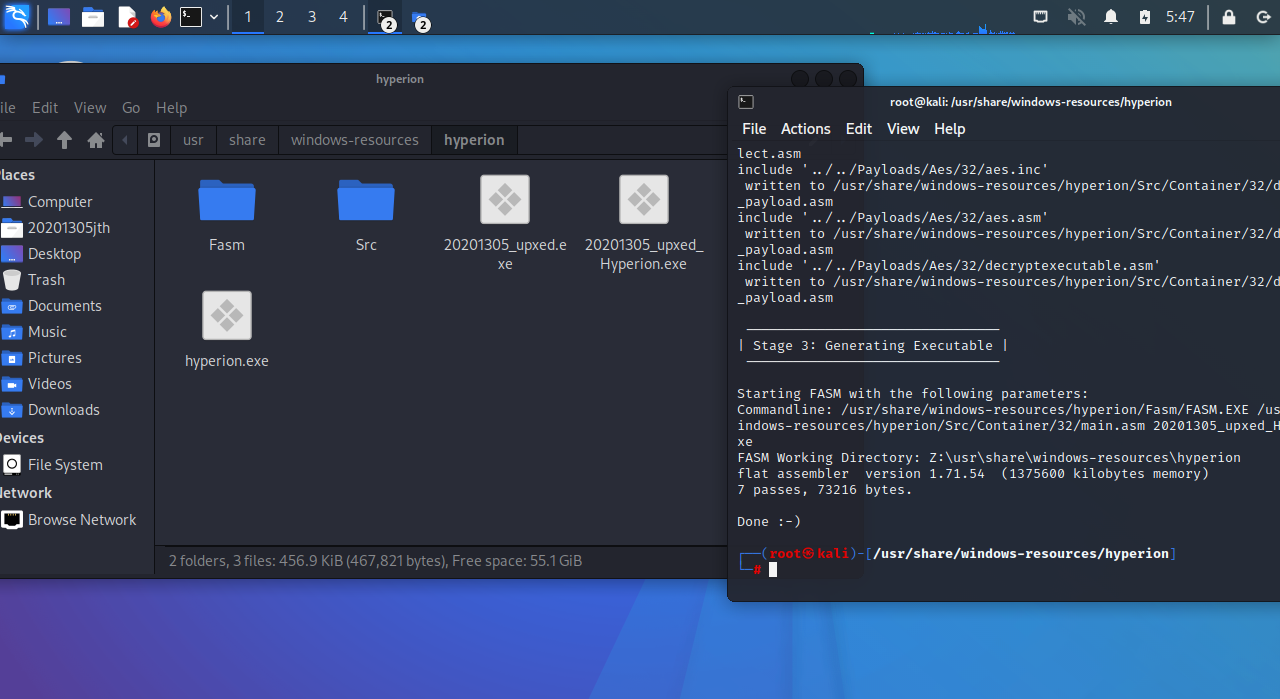1280x699 pixels.
Task: Switch to workspace 3
Action: click(312, 17)
